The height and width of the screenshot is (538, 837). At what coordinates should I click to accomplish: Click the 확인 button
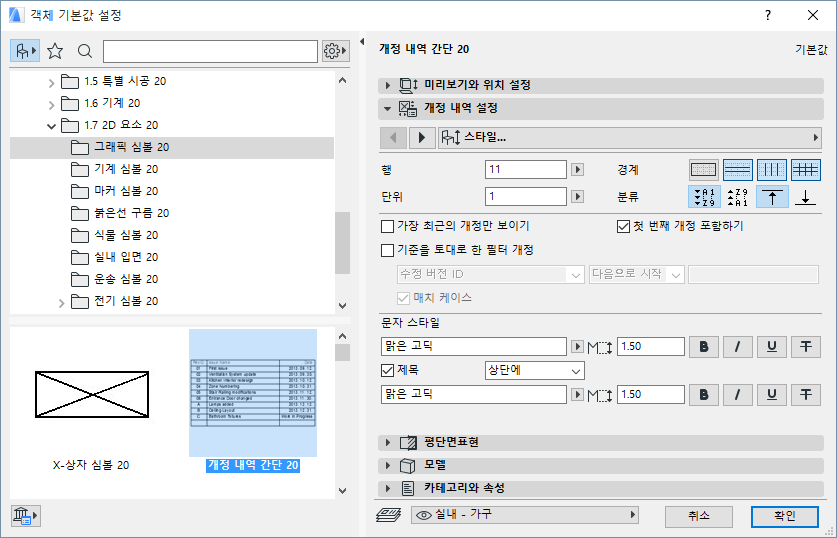[785, 516]
